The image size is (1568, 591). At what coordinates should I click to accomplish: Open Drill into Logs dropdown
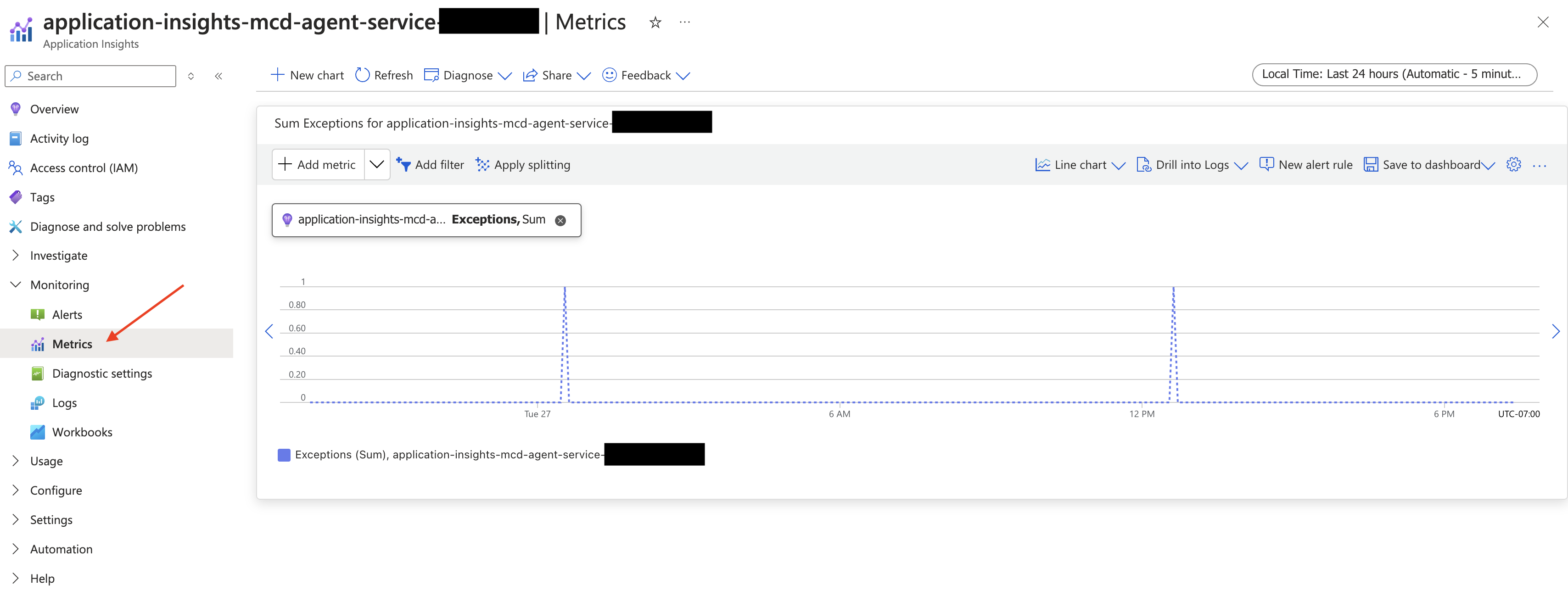click(x=1192, y=164)
